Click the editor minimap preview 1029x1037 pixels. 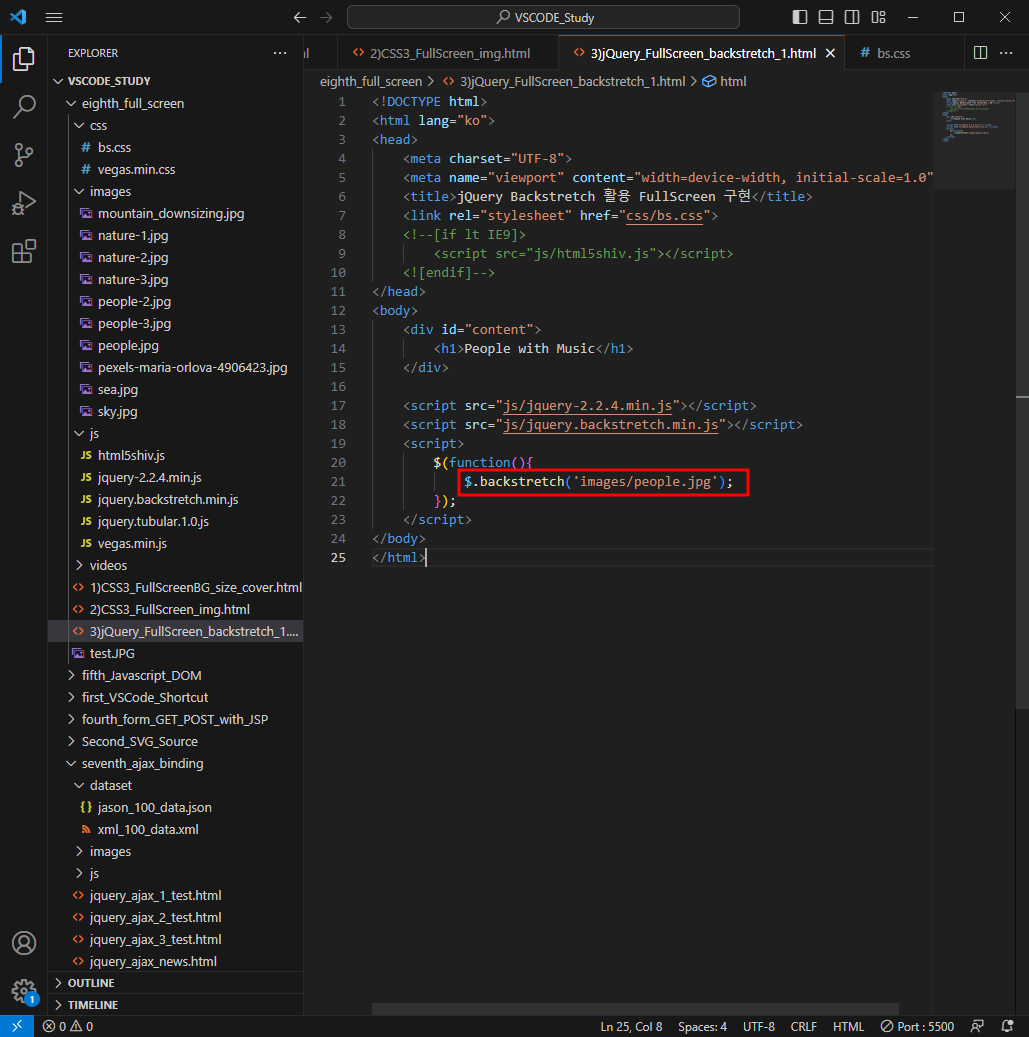coord(974,140)
